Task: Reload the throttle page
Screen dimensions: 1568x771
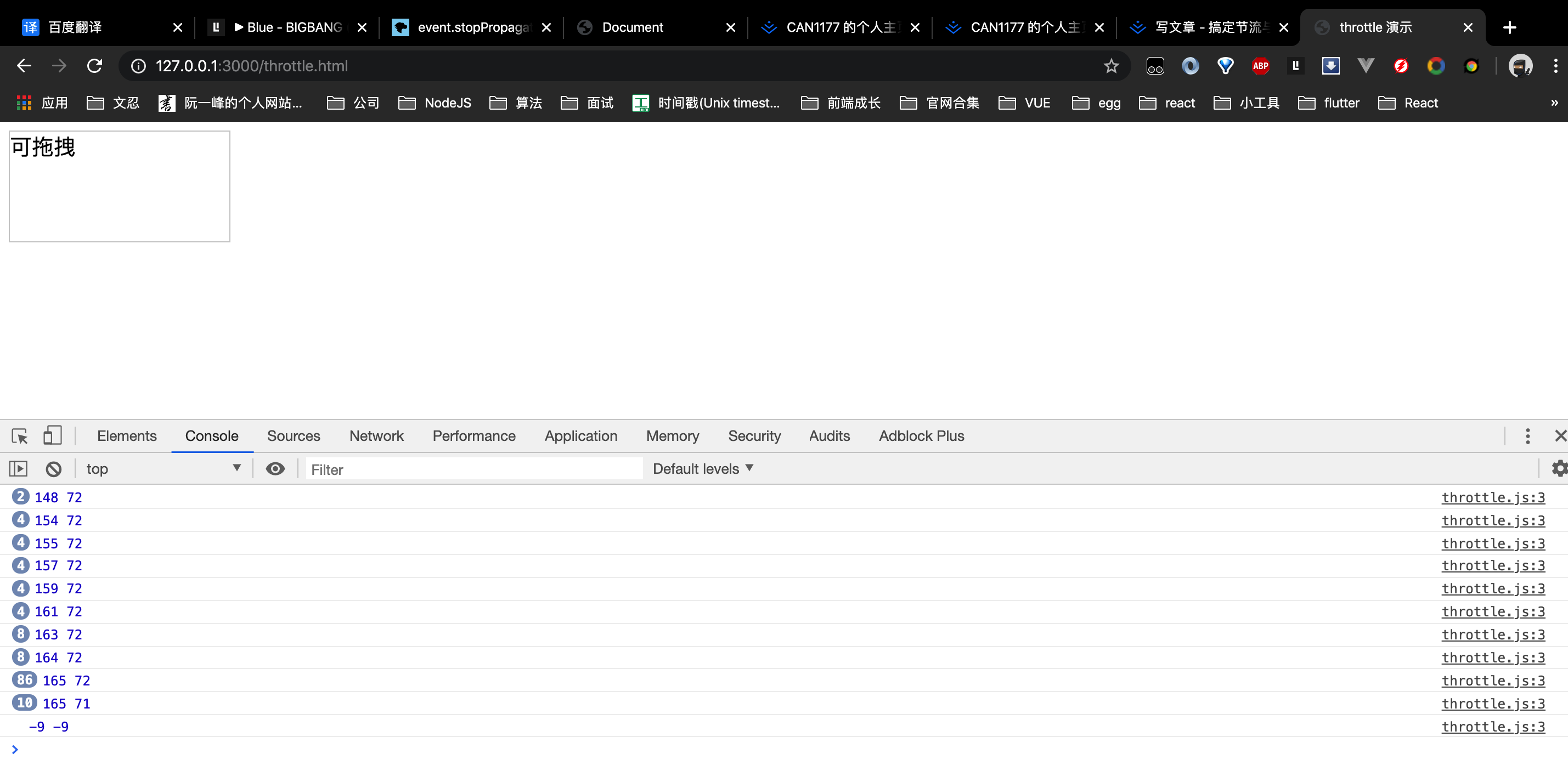Action: pyautogui.click(x=94, y=66)
